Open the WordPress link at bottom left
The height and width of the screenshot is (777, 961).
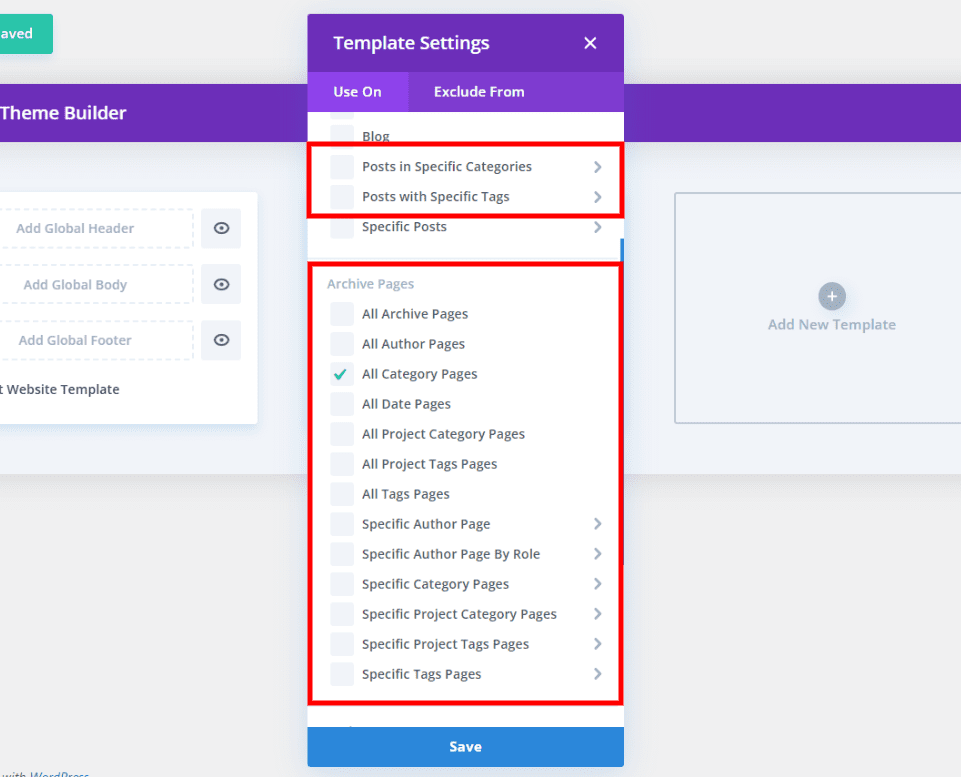click(58, 773)
